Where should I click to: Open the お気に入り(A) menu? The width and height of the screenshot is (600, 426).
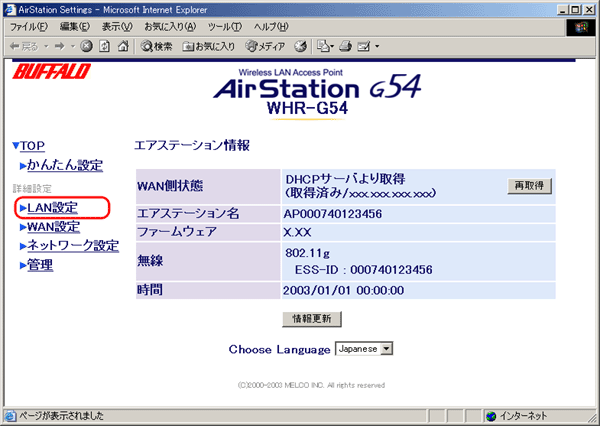pyautogui.click(x=170, y=27)
